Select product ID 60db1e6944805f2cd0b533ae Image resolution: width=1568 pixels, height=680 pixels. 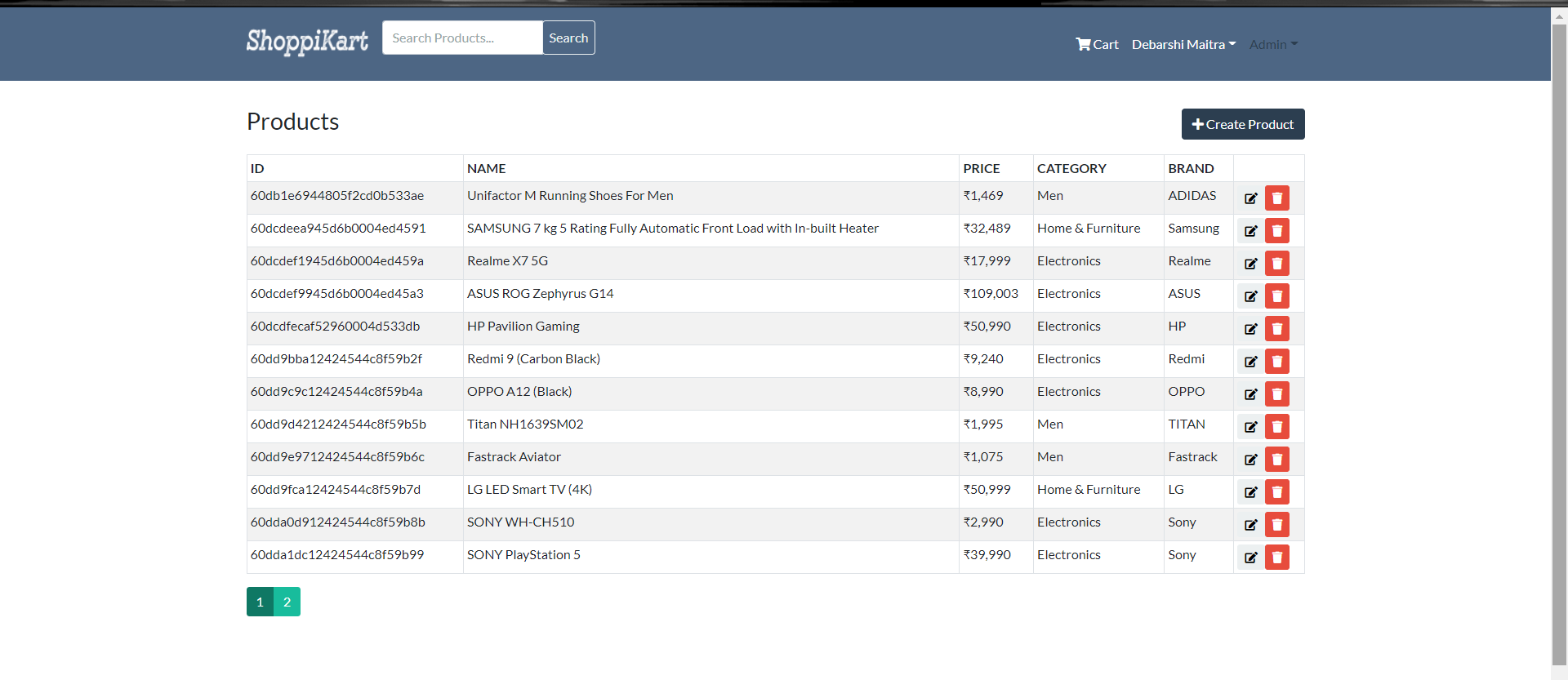point(337,196)
